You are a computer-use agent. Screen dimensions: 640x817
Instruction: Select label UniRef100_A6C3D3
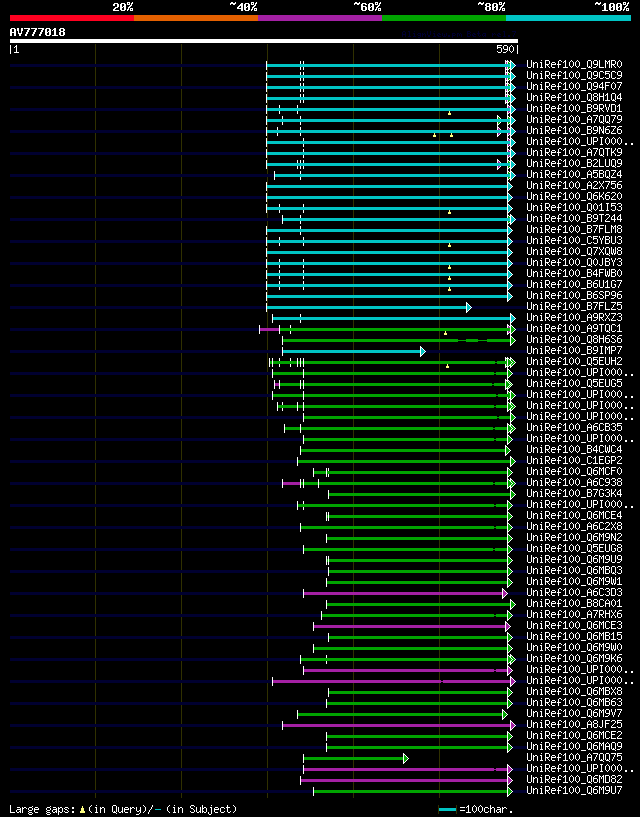(x=574, y=592)
